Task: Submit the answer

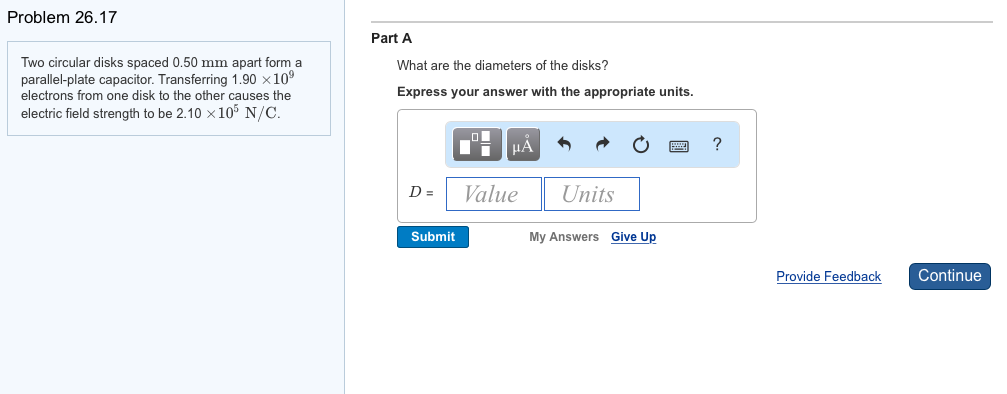Action: (x=433, y=237)
